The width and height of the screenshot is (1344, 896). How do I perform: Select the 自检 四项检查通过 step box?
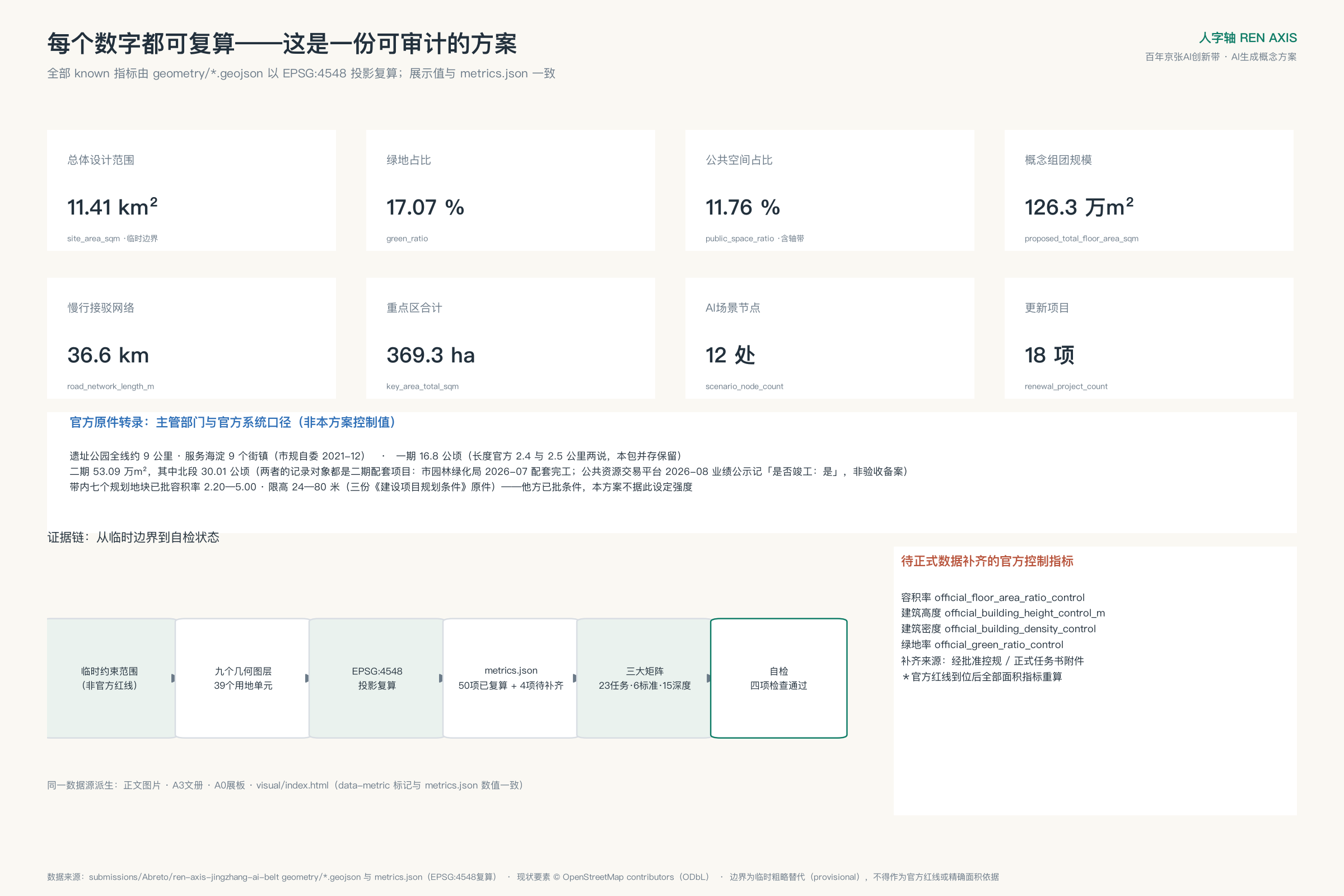[x=779, y=678]
